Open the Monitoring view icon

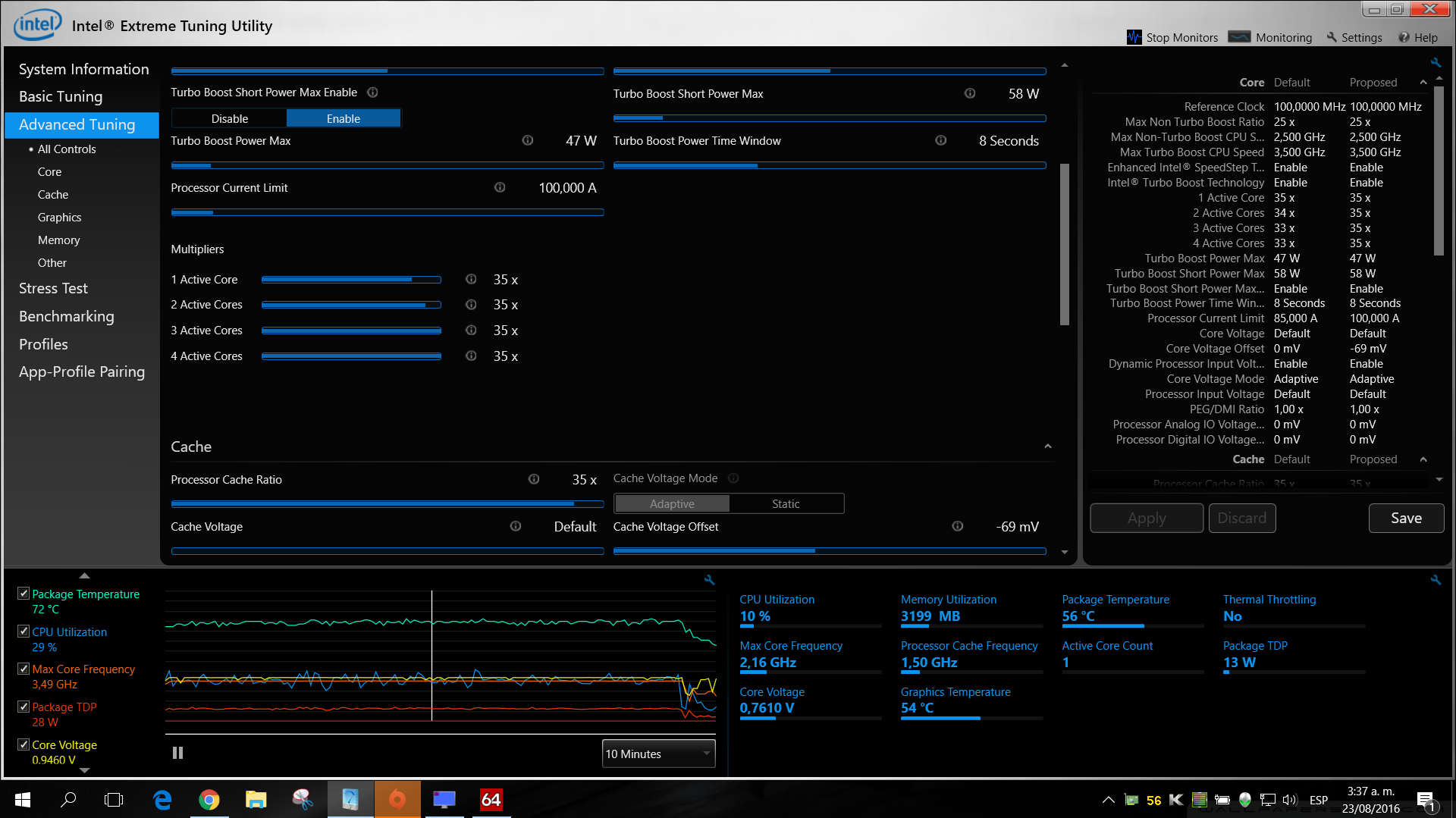click(x=1239, y=37)
